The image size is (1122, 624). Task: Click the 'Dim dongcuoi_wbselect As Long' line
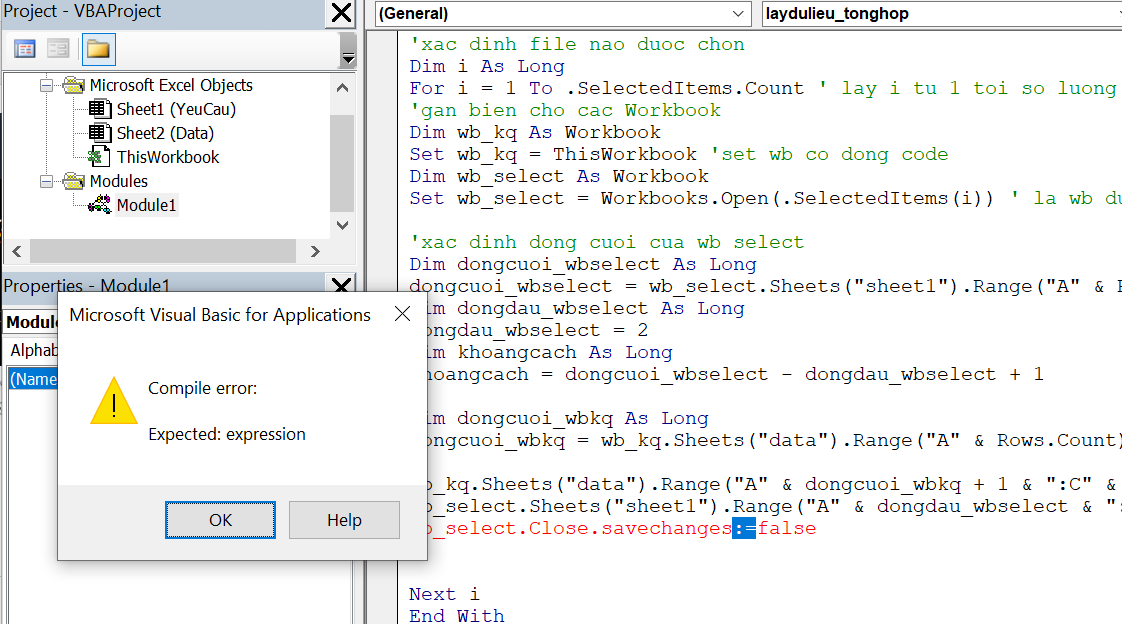click(x=582, y=265)
